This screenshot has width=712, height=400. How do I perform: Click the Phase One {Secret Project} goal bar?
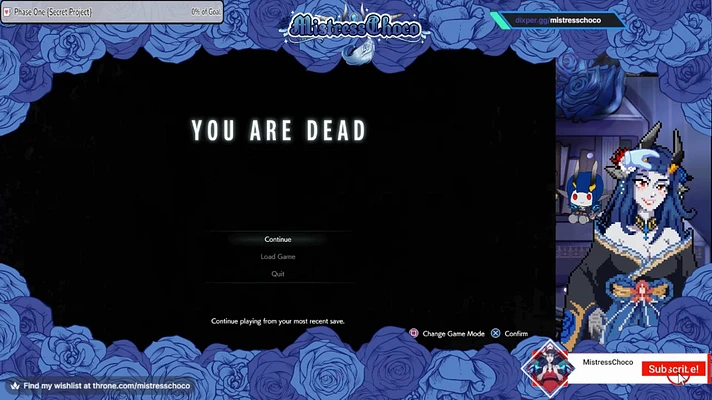pos(112,12)
